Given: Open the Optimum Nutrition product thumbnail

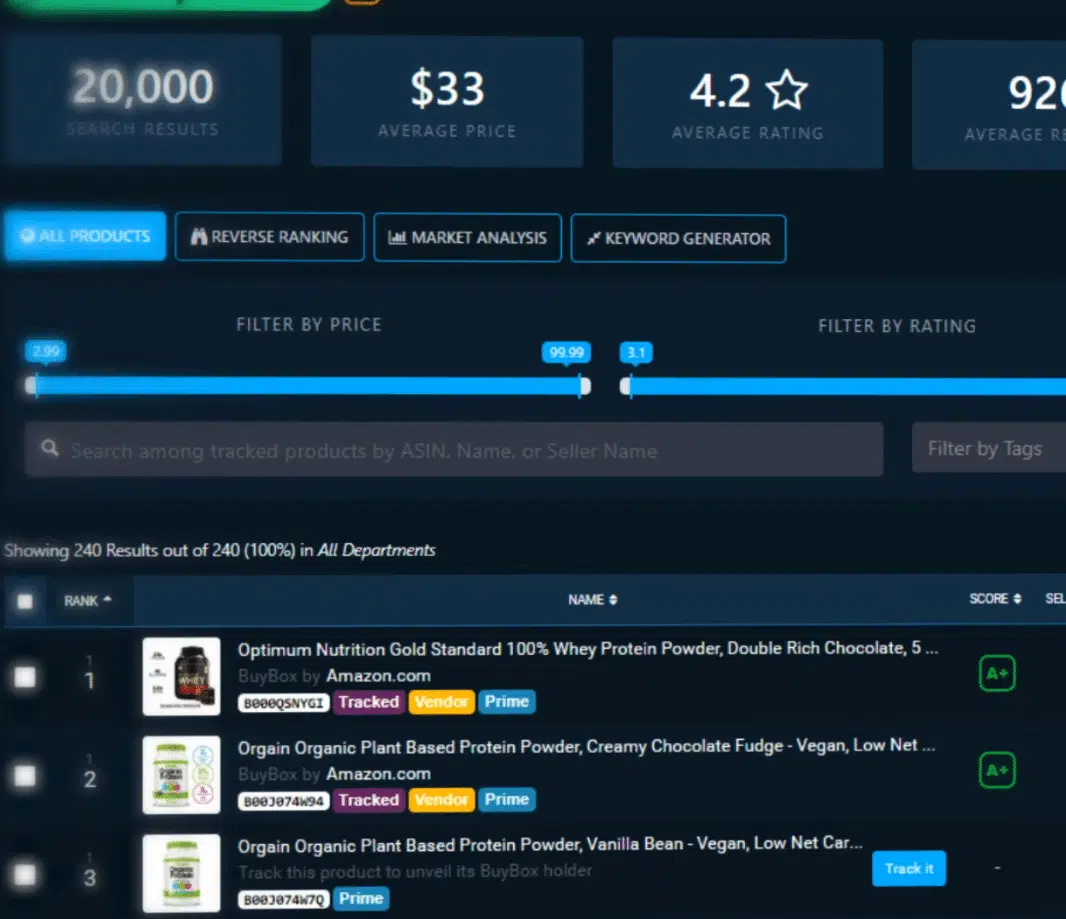Looking at the screenshot, I should coord(181,676).
